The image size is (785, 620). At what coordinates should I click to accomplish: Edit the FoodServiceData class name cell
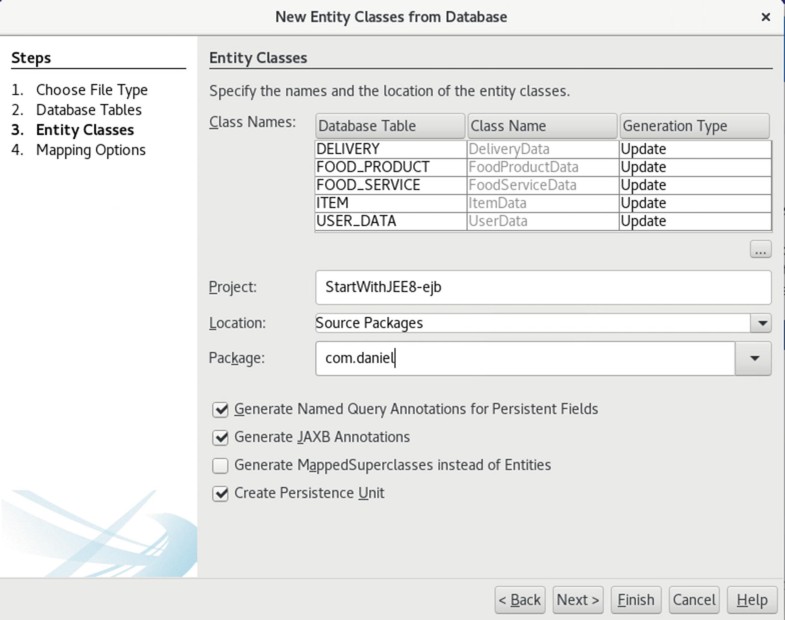click(543, 185)
